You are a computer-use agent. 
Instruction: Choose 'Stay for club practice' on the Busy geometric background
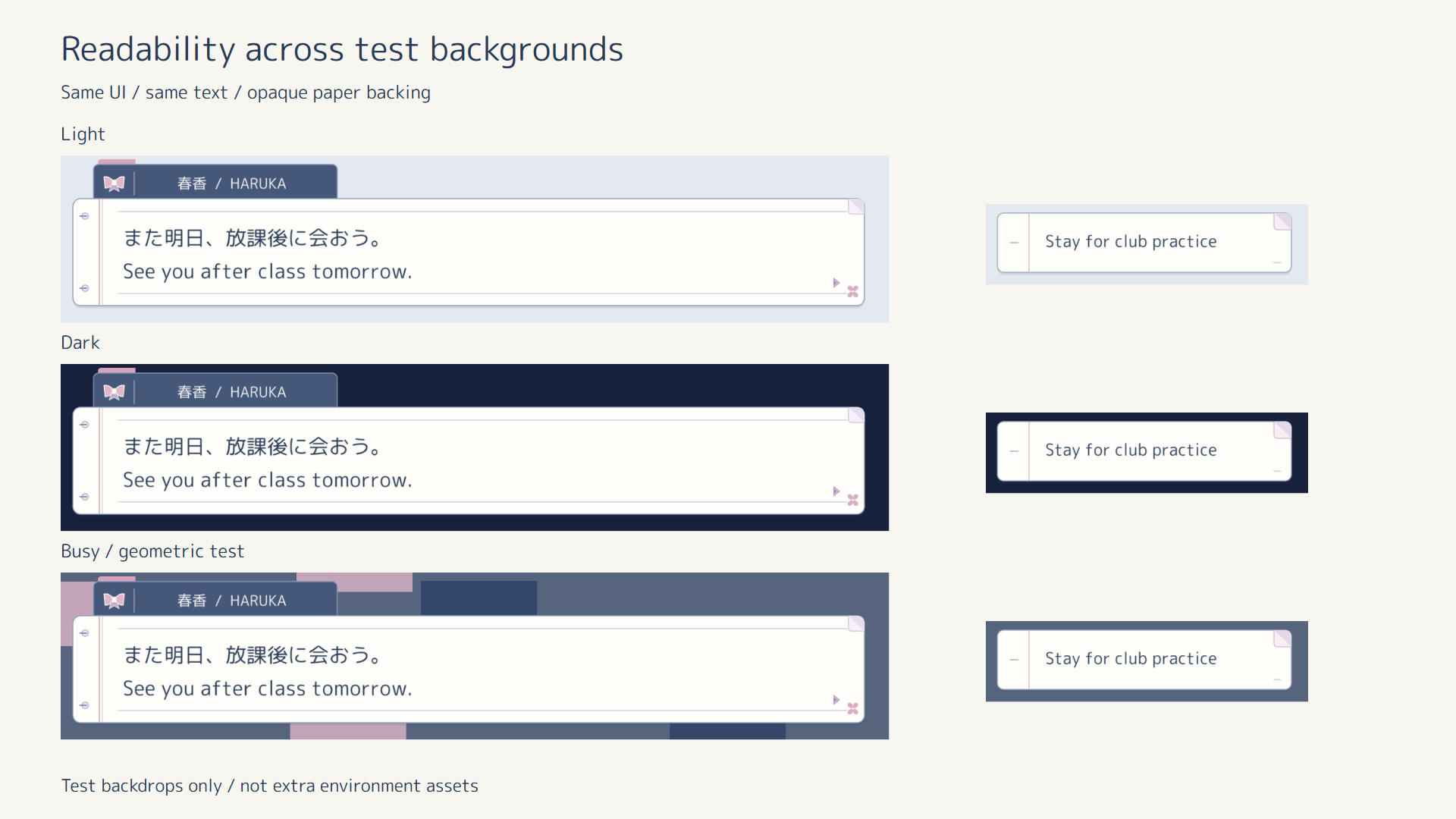tap(1144, 660)
